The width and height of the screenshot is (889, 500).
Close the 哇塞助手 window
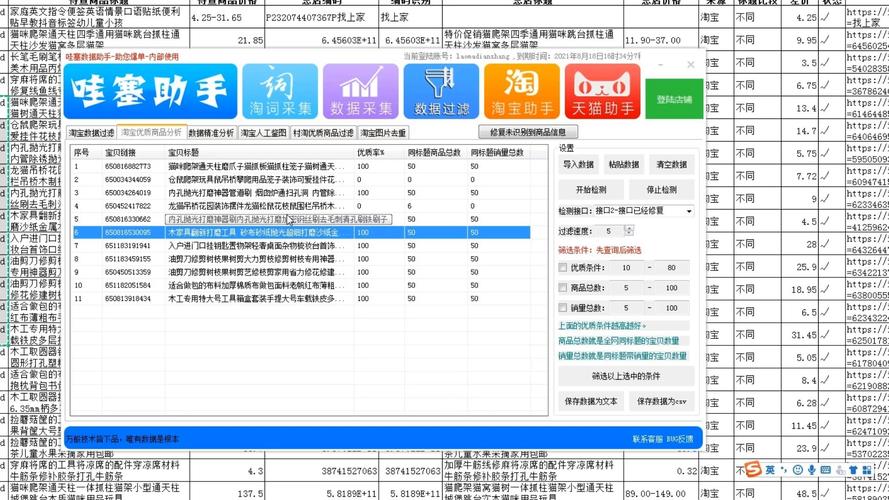[691, 65]
